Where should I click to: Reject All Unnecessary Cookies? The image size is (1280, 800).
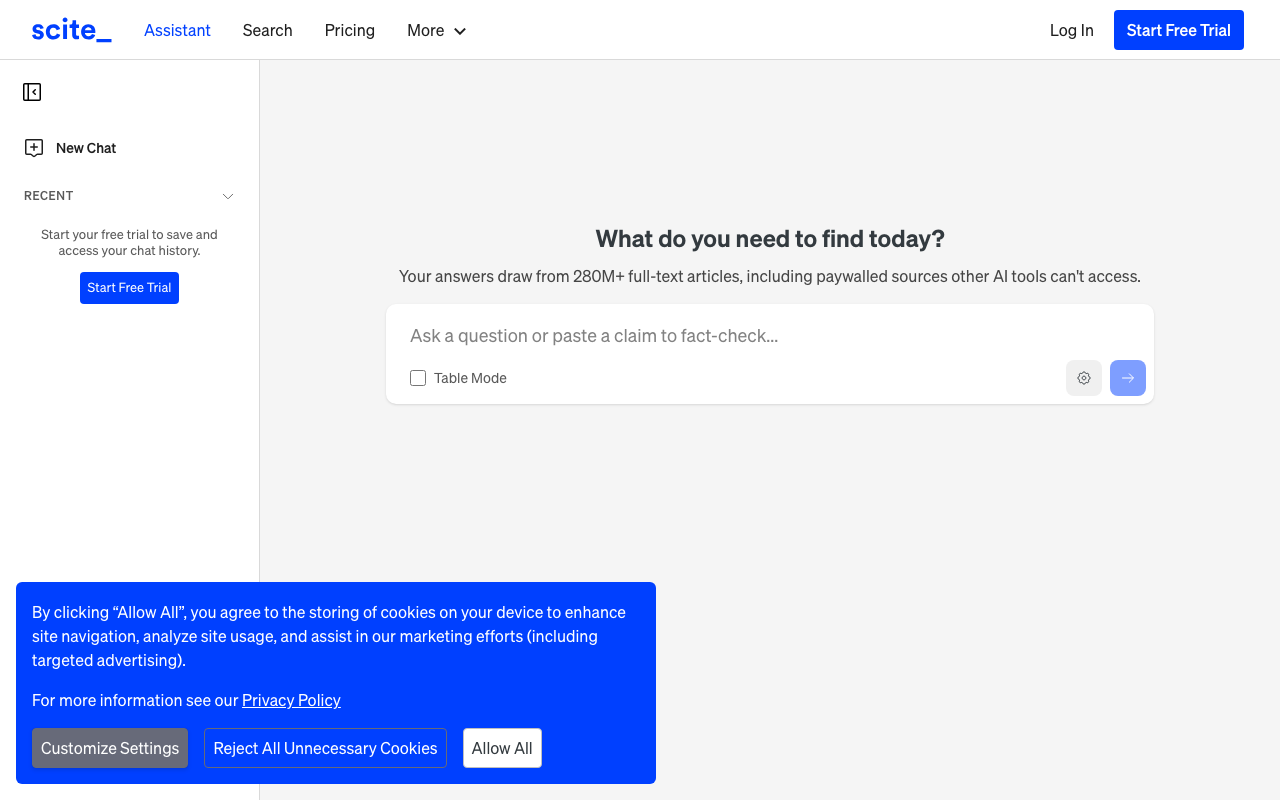(x=325, y=748)
